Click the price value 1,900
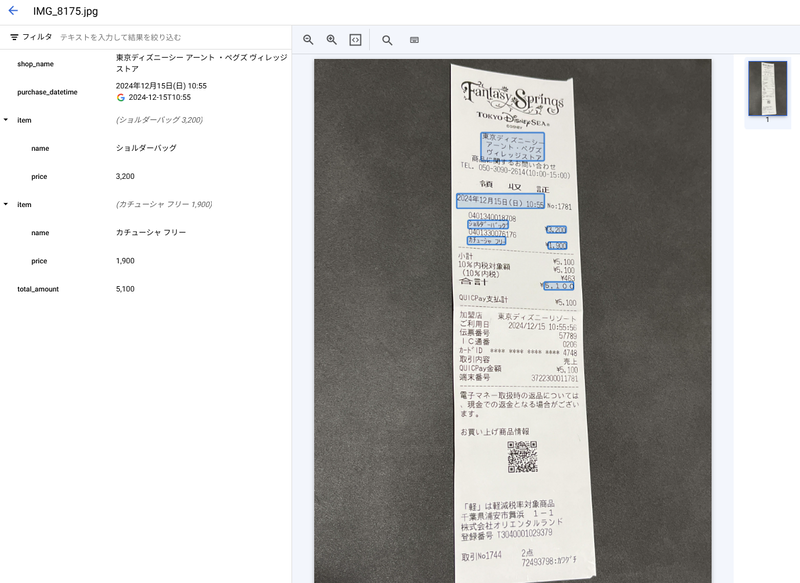This screenshot has width=800, height=583. pos(125,261)
